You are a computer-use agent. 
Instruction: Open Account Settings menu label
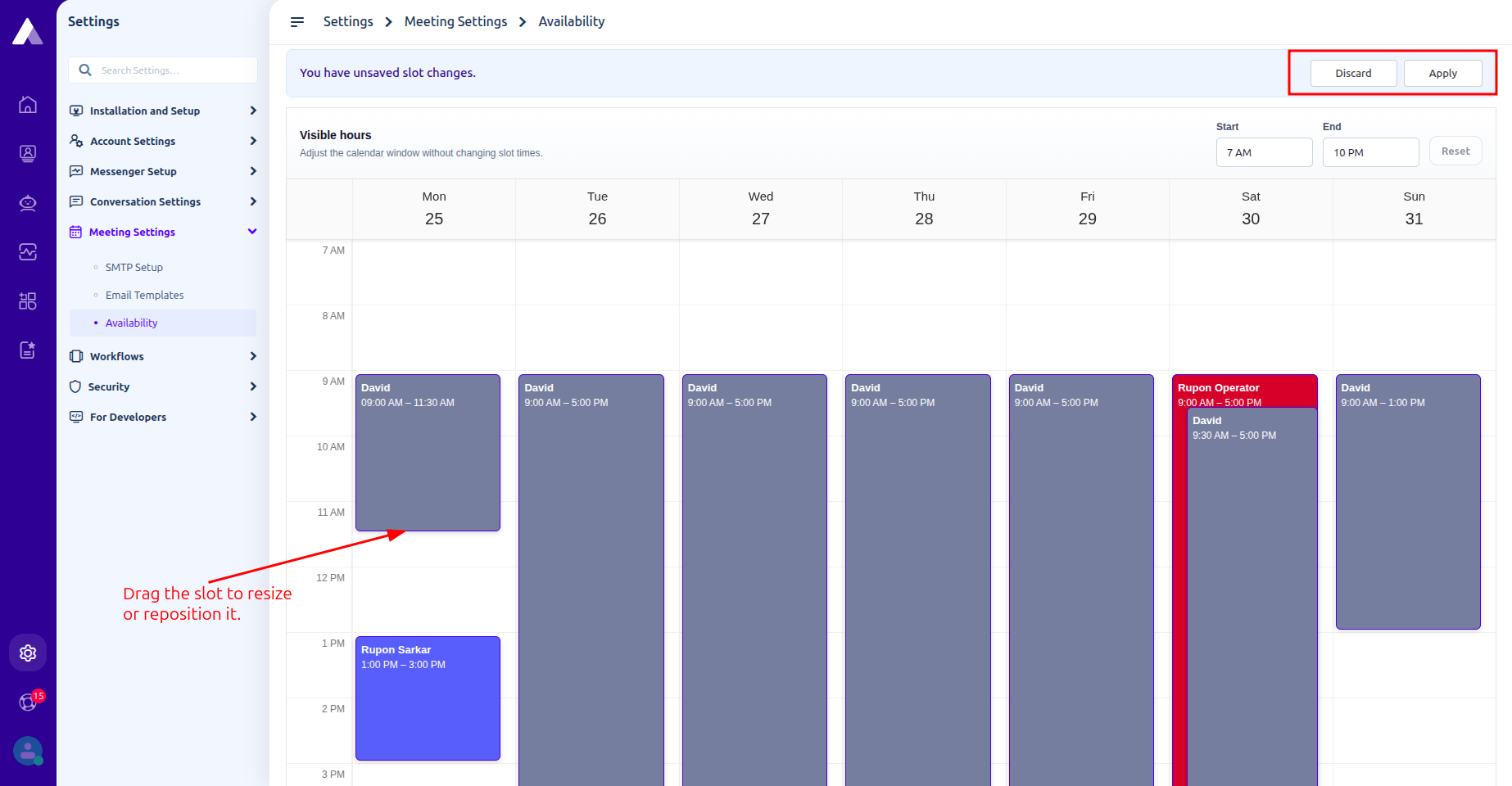point(133,141)
